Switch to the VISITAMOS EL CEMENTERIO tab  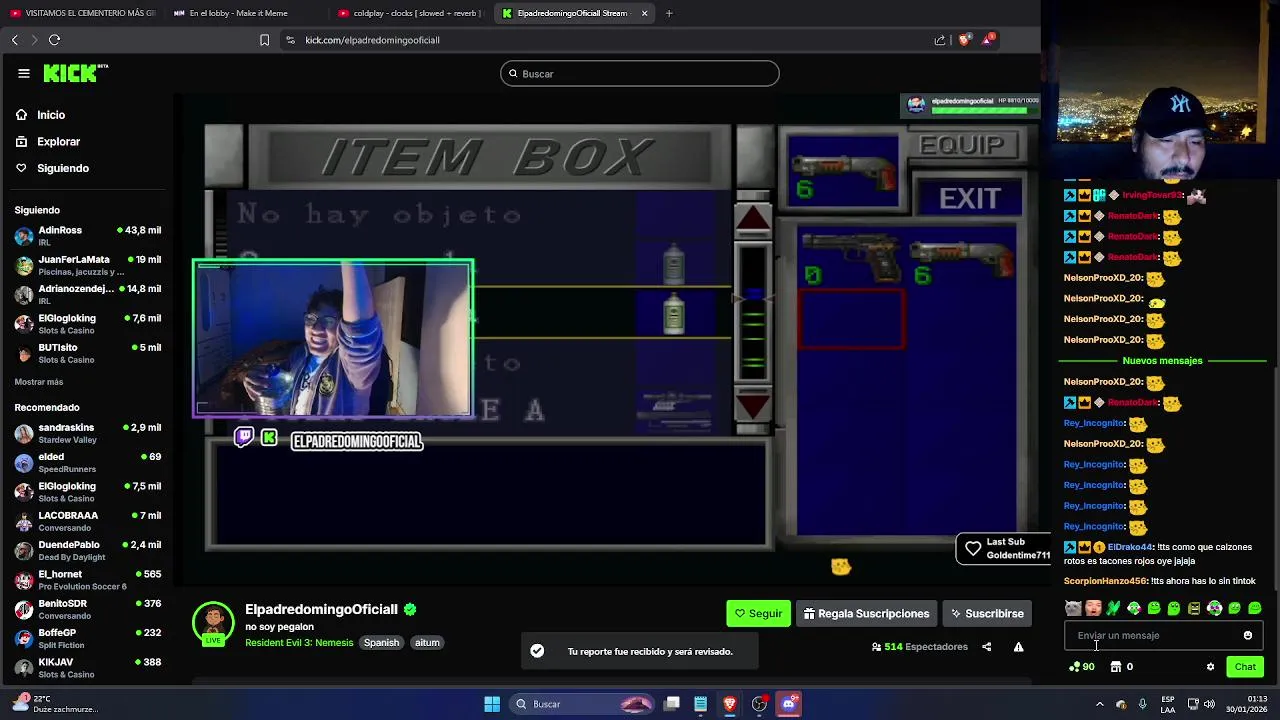[x=83, y=13]
